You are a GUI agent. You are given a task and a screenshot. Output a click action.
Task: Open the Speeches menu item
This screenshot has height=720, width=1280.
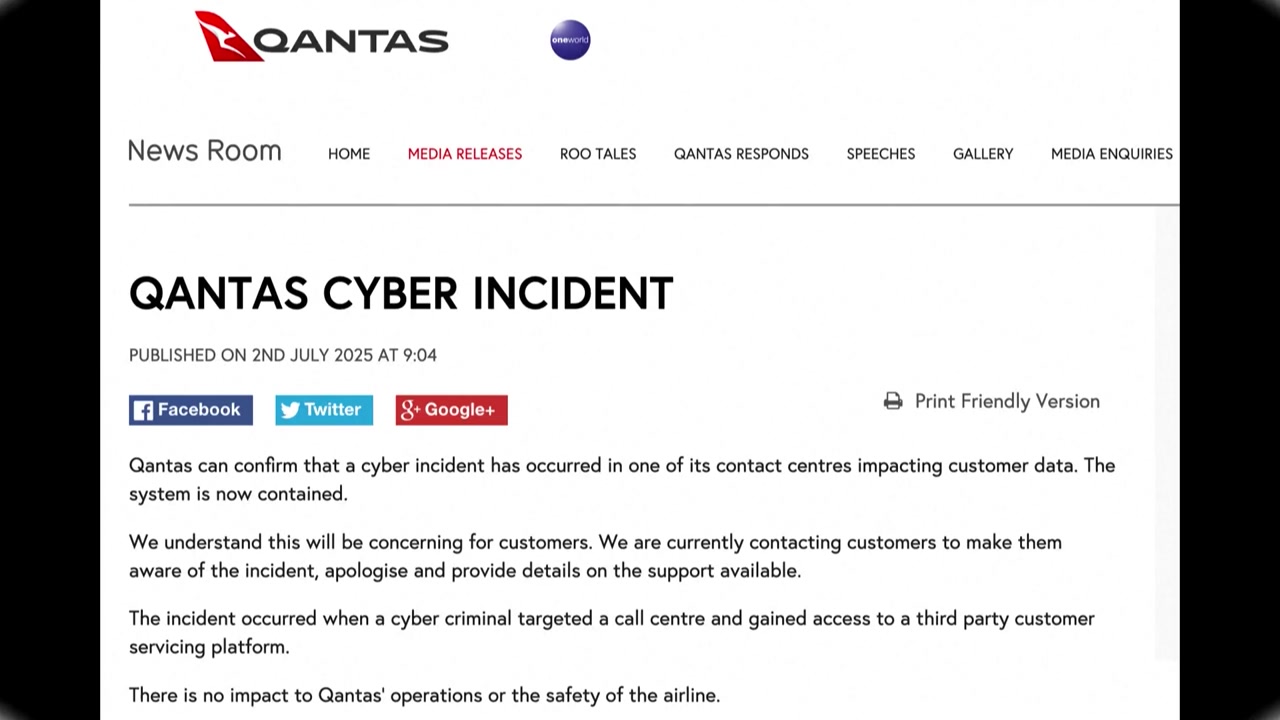pos(881,154)
